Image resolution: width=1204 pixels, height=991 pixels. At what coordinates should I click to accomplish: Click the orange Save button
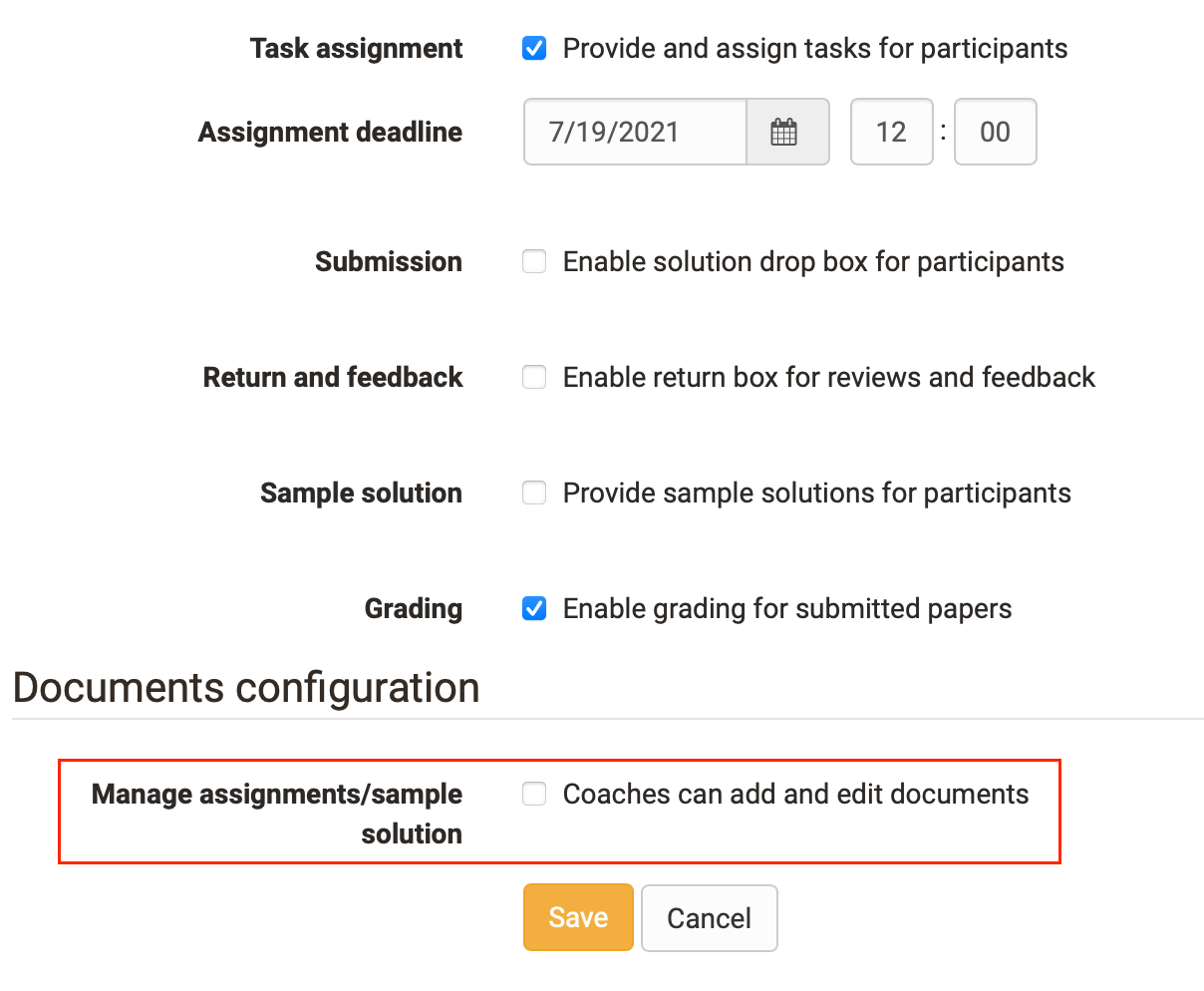pos(578,917)
